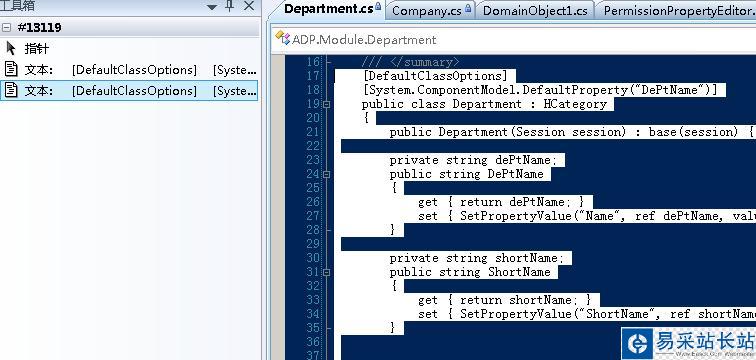
Task: Click the '/// </summary>' comment on line 16
Action: tap(411, 62)
